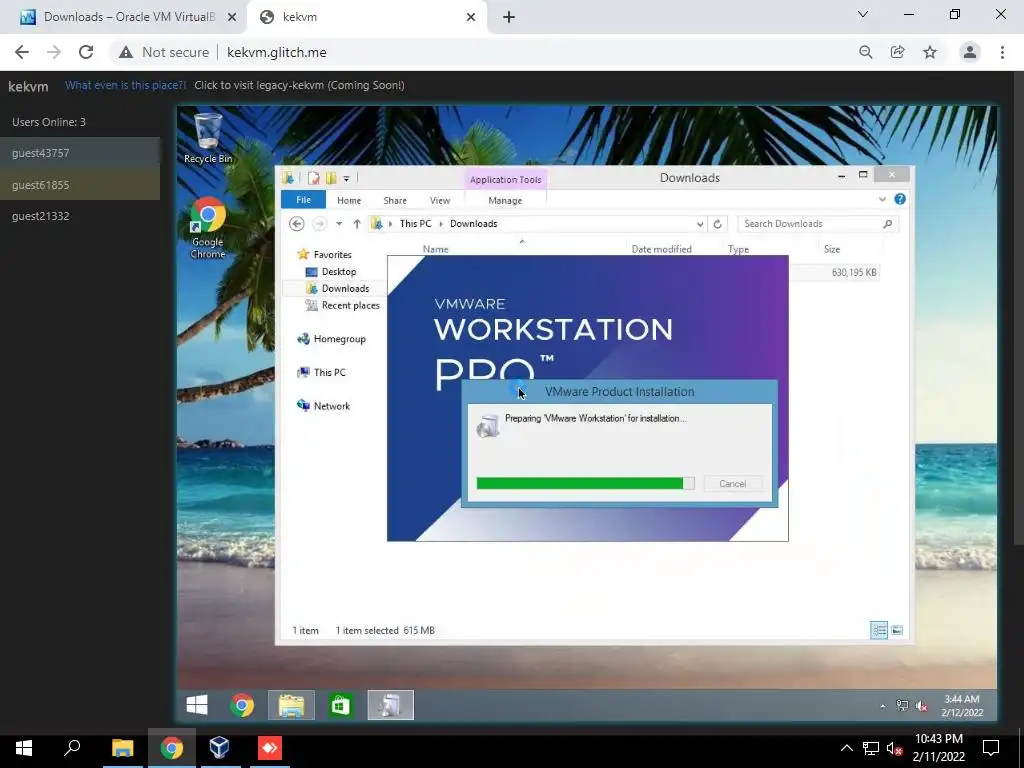The height and width of the screenshot is (768, 1024).
Task: Open the Store app in the VM taskbar
Action: (x=341, y=705)
